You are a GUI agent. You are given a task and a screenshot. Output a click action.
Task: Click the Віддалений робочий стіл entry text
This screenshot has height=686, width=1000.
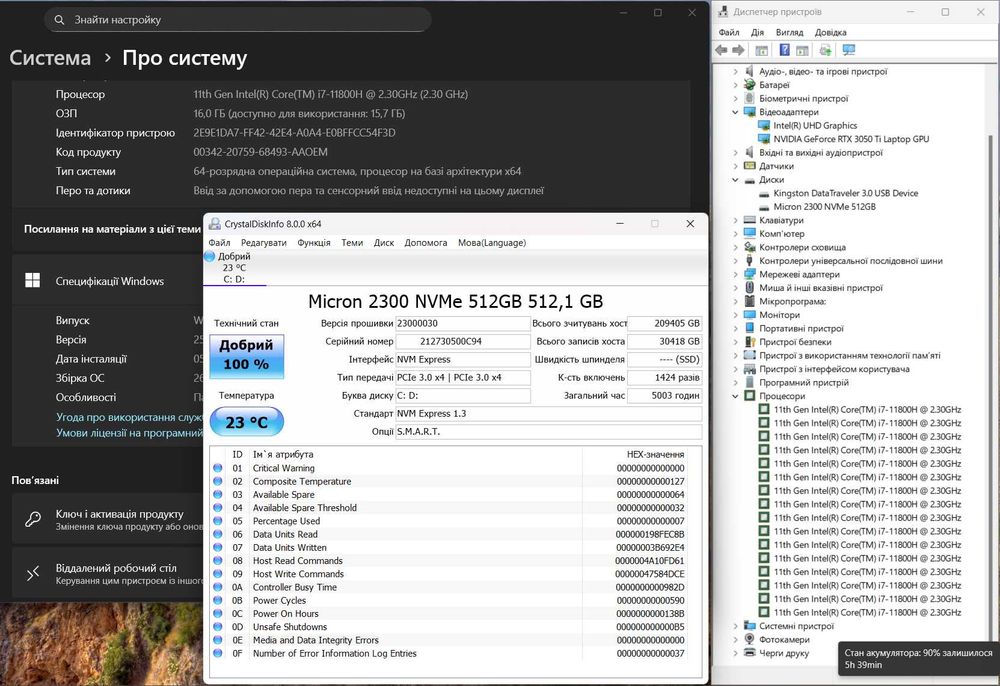116,567
